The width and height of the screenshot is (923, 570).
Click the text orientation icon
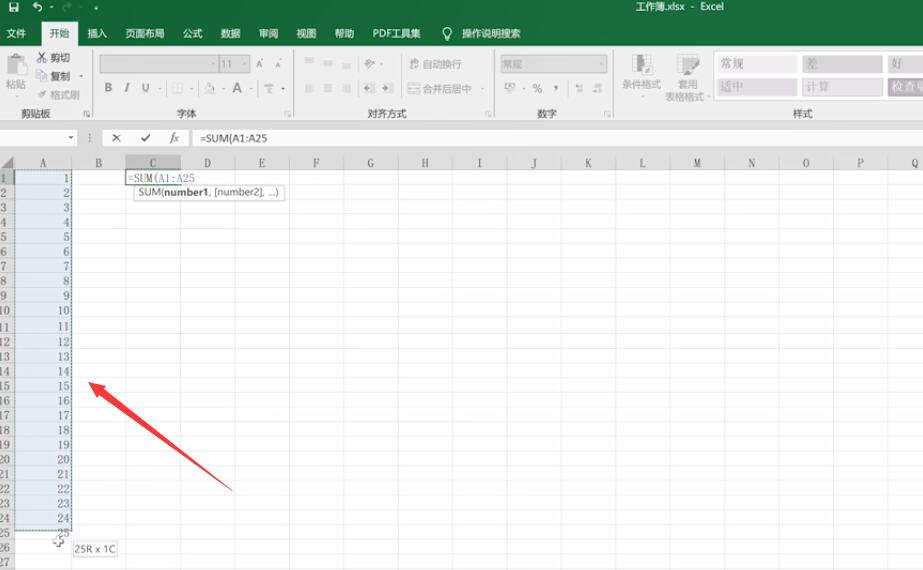(370, 63)
